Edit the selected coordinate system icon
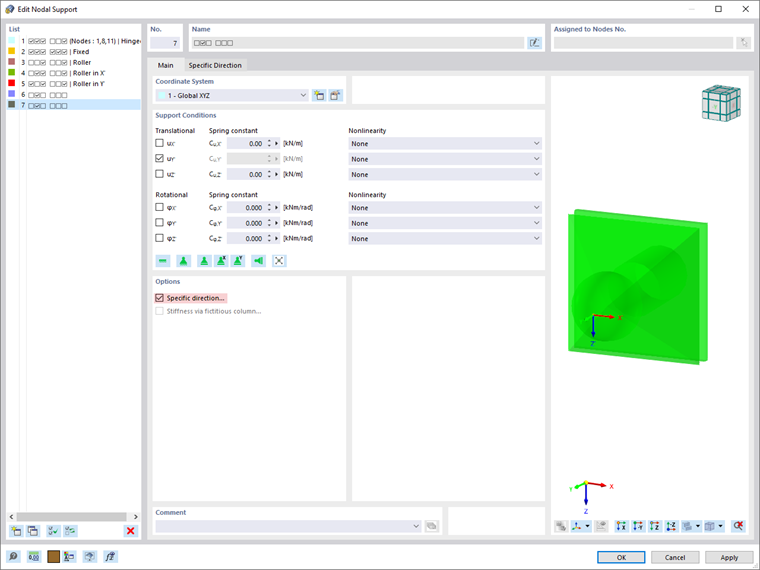Image resolution: width=760 pixels, height=570 pixels. (335, 95)
